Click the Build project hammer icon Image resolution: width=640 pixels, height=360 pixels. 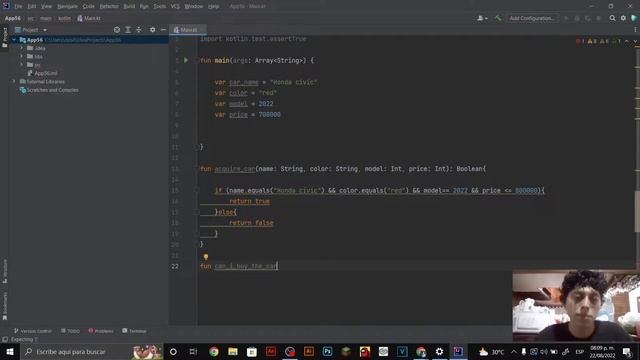pos(498,18)
